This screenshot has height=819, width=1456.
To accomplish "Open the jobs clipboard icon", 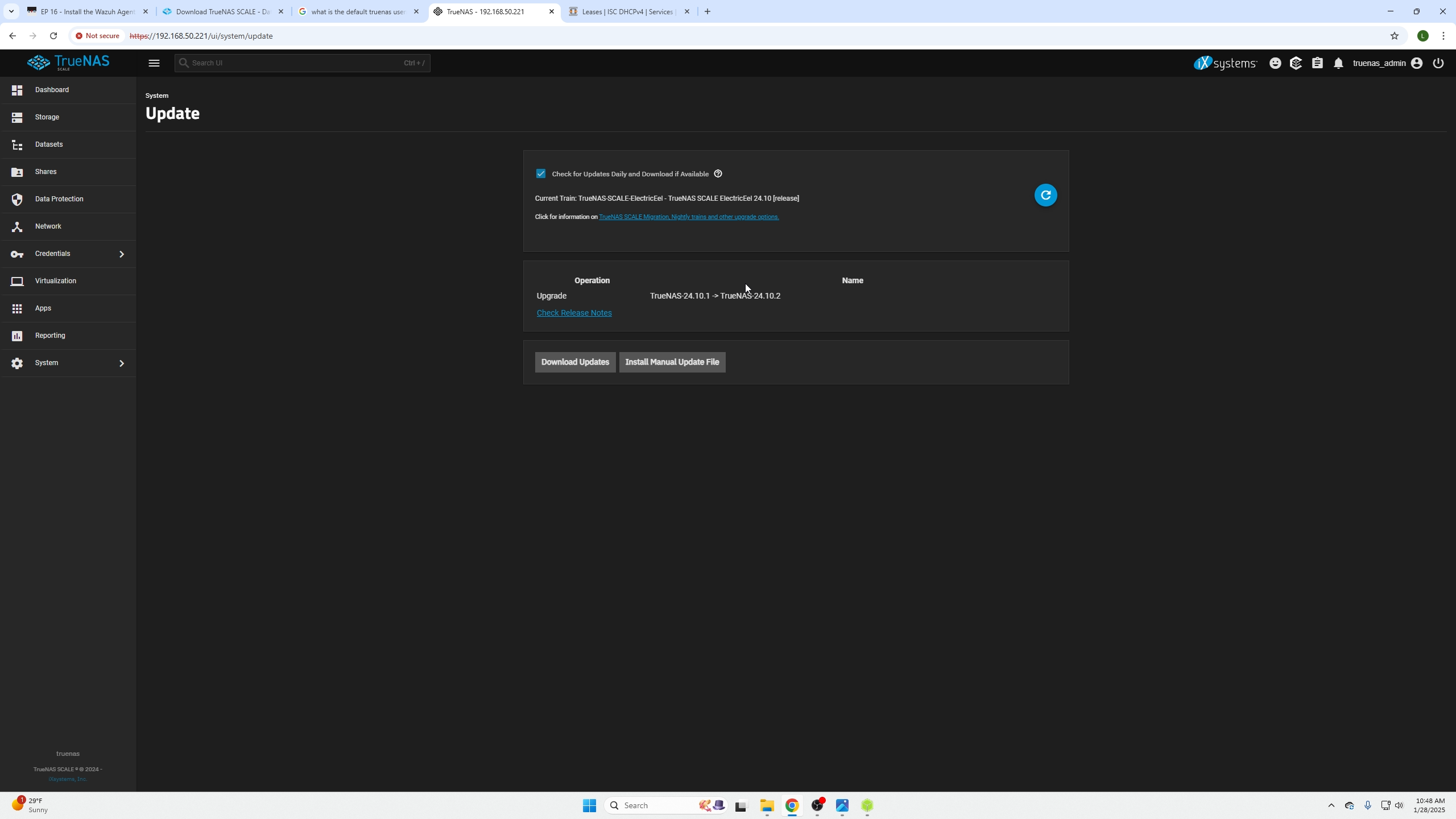I will pos(1317,63).
